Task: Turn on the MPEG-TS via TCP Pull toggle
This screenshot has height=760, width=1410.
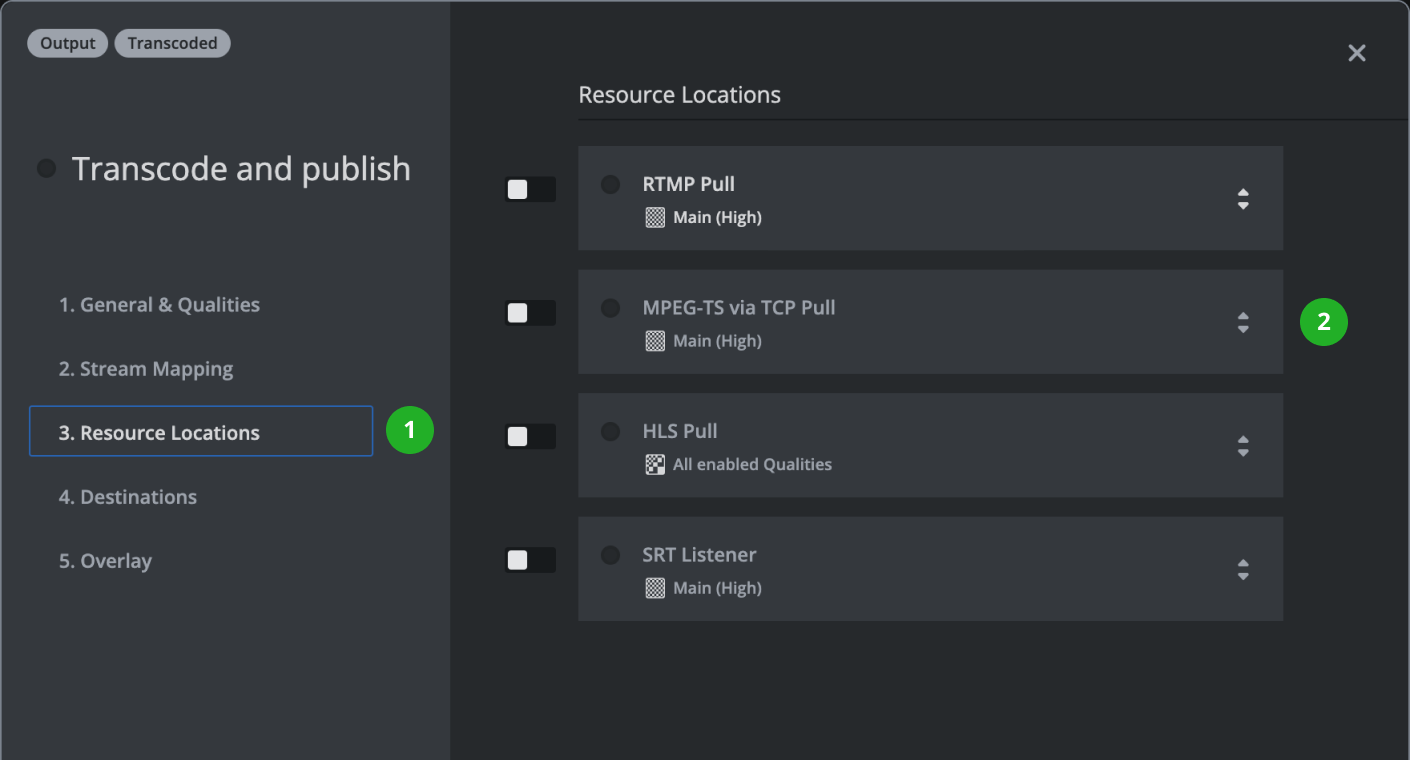Action: [530, 314]
